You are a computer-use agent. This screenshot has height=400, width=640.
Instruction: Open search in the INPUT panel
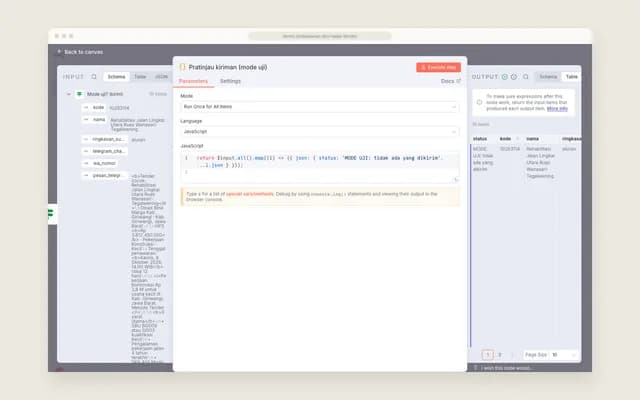pyautogui.click(x=94, y=77)
